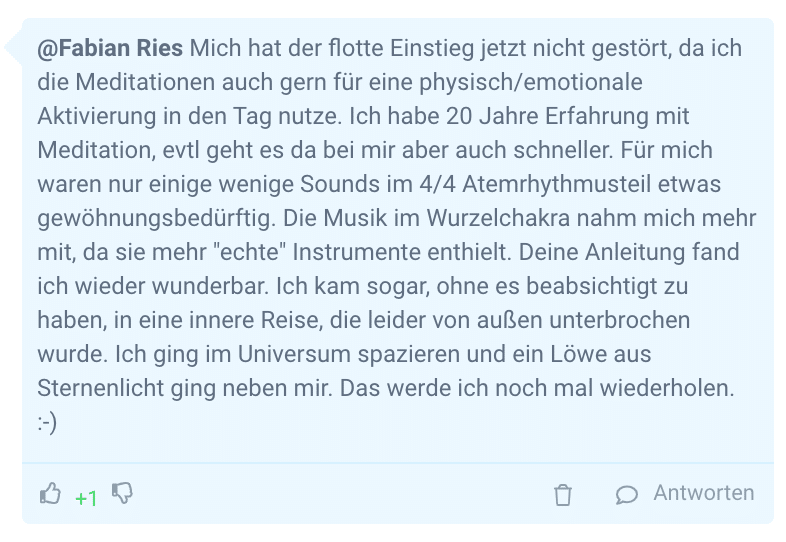Click the :-) smiley at comment end
Viewport: 786px width, 542px height.
(x=47, y=423)
